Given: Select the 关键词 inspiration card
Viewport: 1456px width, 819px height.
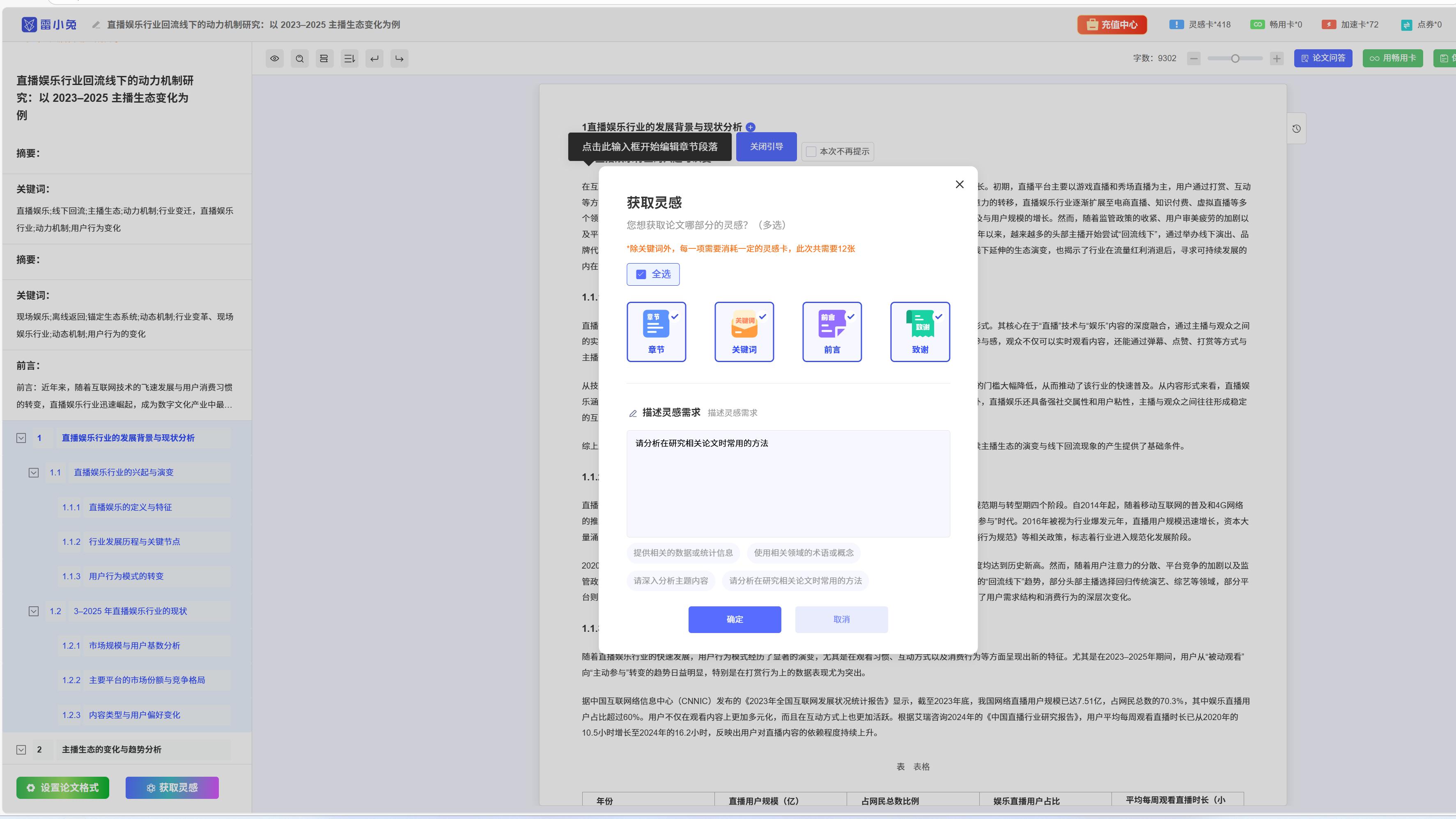Looking at the screenshot, I should [x=744, y=332].
